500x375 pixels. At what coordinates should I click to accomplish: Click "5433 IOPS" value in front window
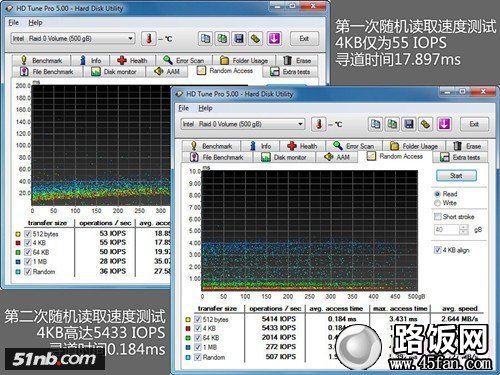pos(279,328)
